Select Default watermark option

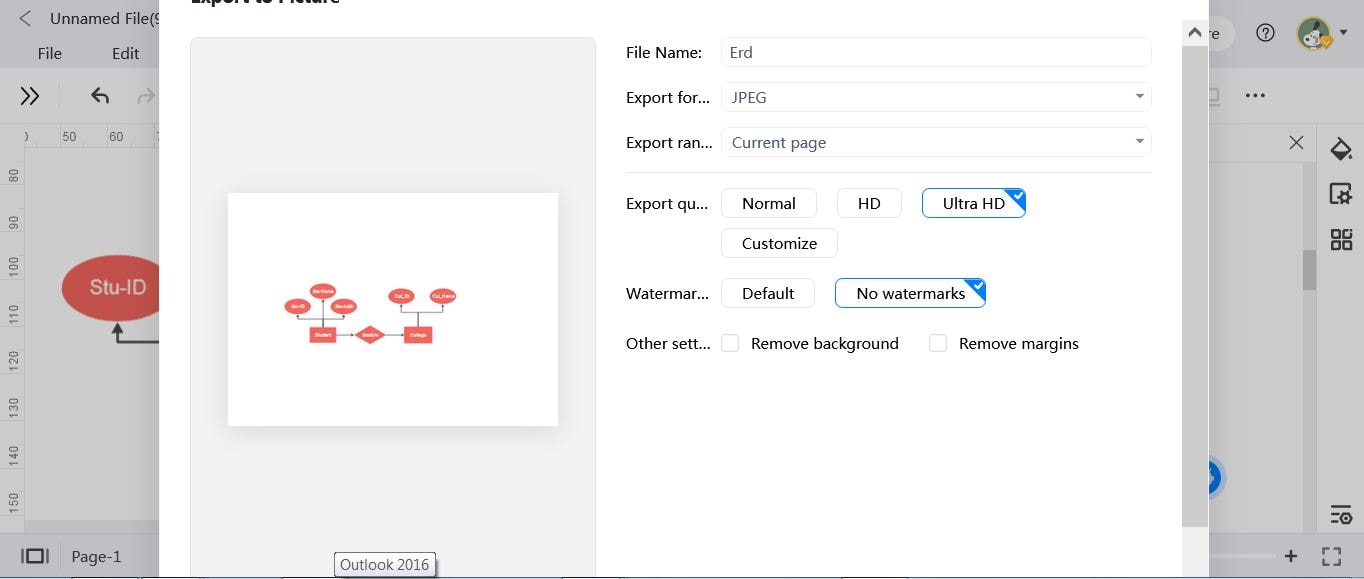(768, 293)
